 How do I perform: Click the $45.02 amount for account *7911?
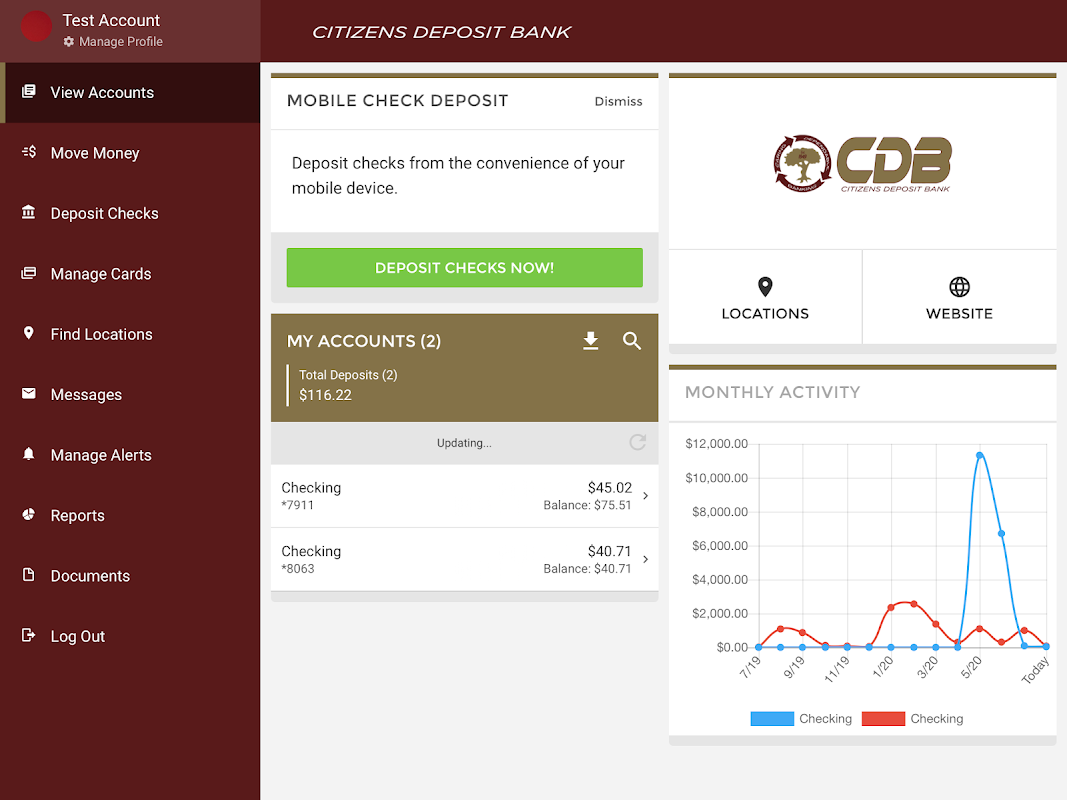610,488
